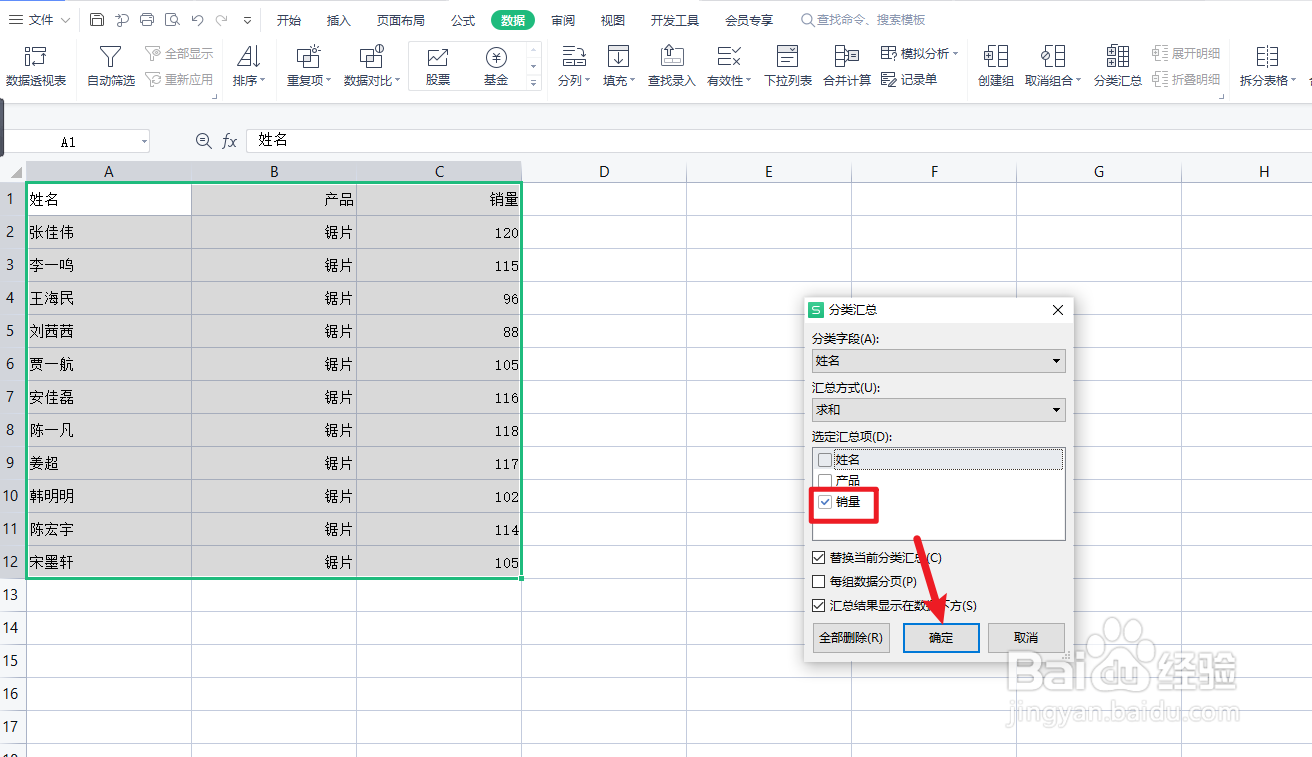Click the magnifier zoom icon near formula bar
The image size is (1312, 757).
[204, 141]
